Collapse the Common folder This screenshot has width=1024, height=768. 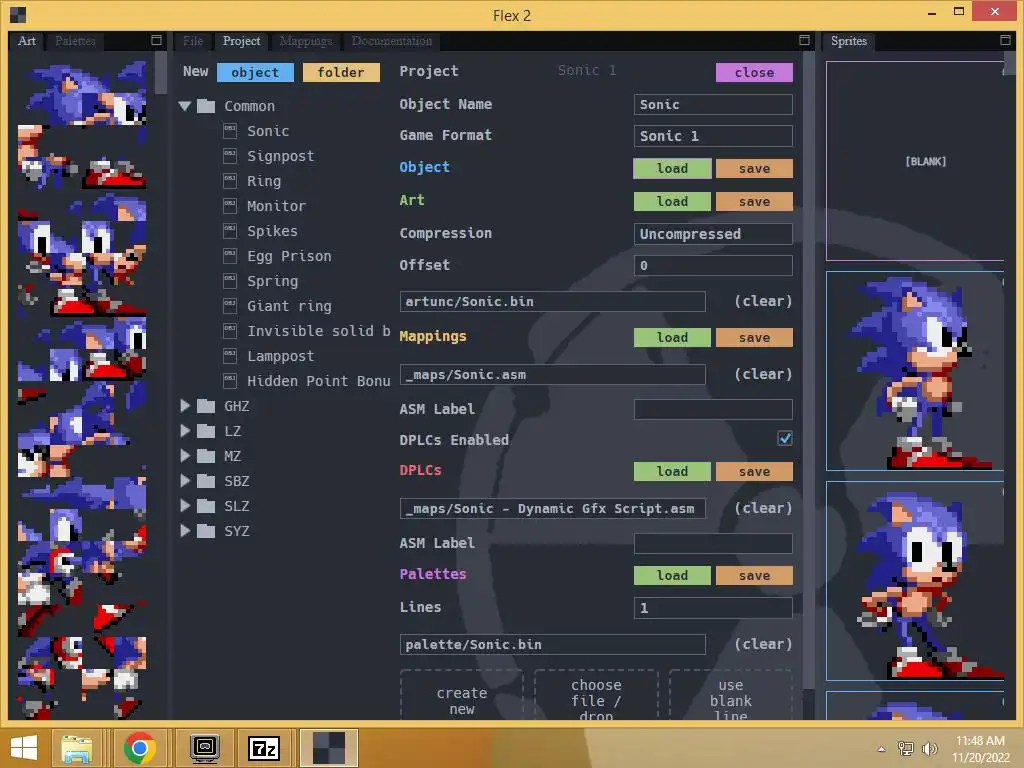[x=185, y=106]
